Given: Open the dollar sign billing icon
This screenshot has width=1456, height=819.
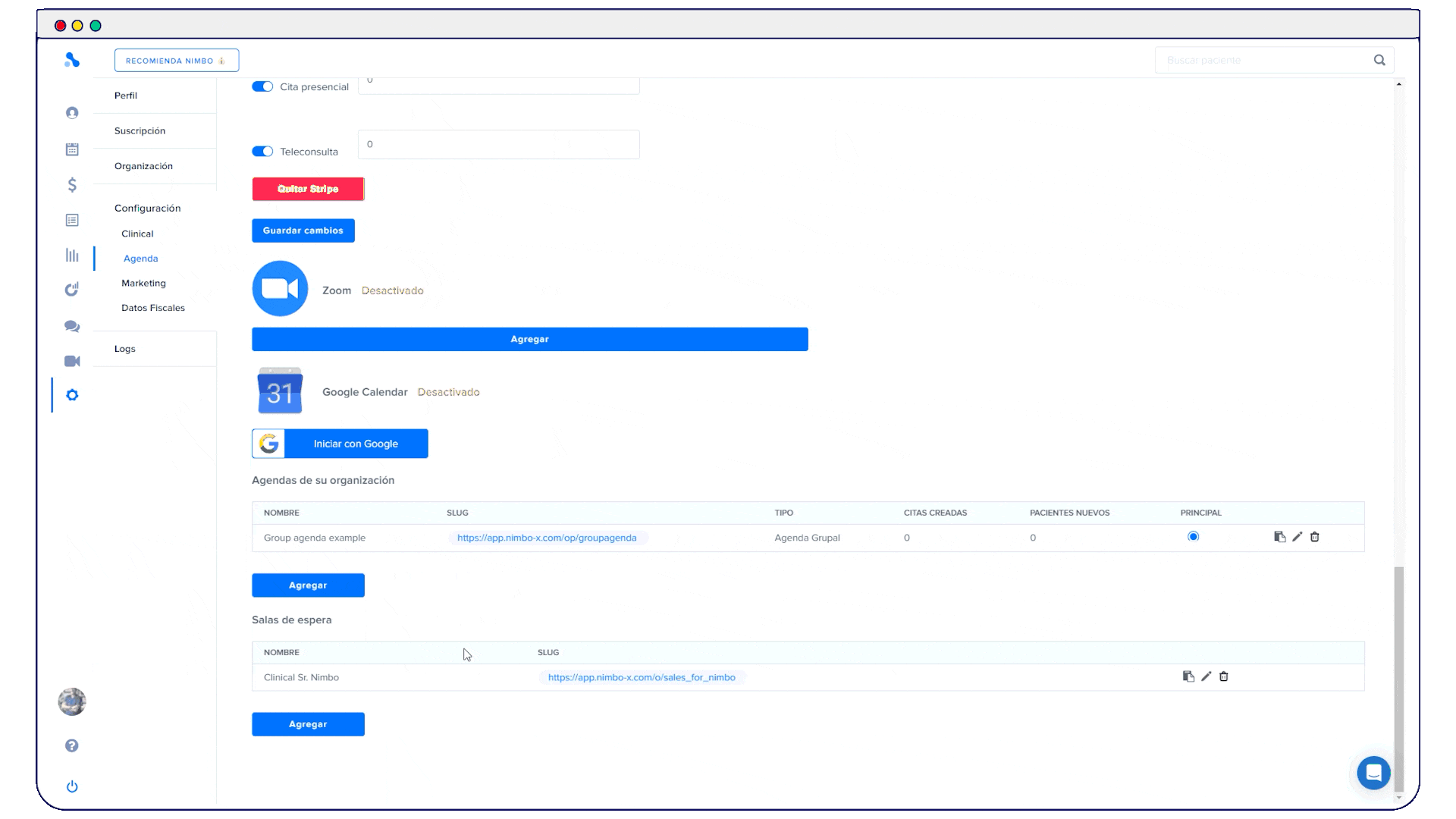Looking at the screenshot, I should pyautogui.click(x=72, y=185).
